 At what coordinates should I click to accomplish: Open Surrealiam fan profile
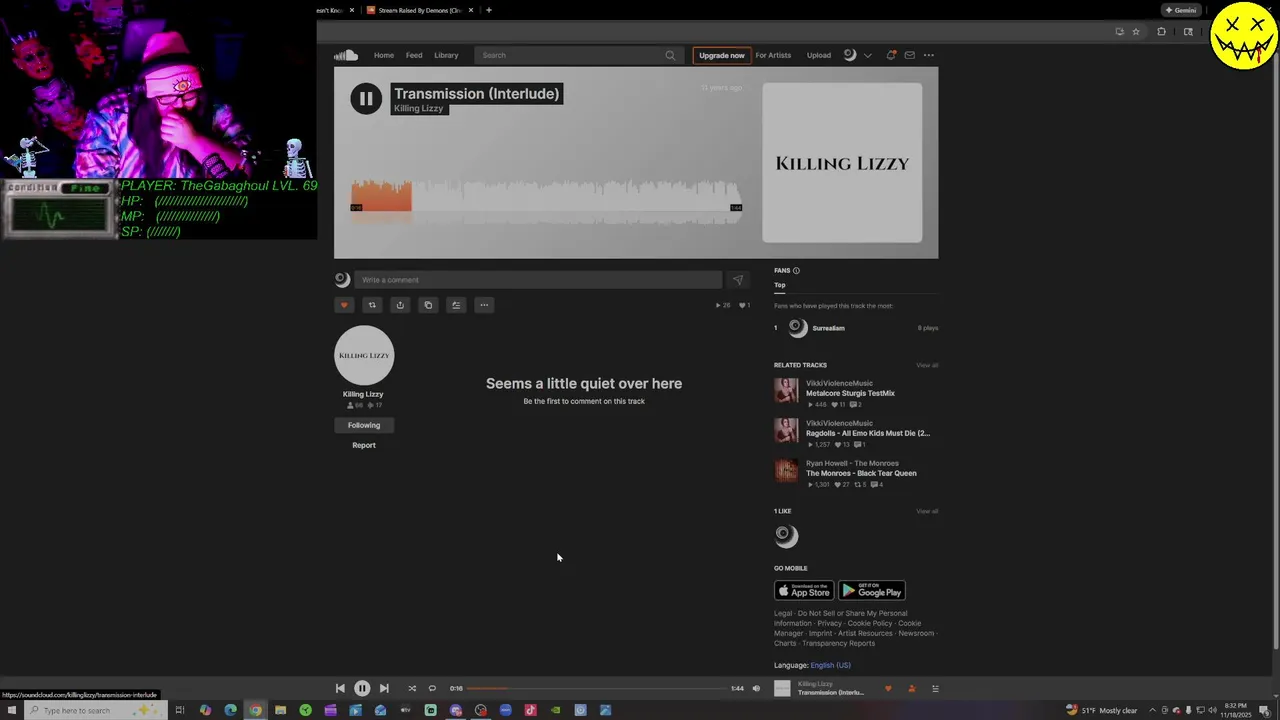[x=828, y=328]
